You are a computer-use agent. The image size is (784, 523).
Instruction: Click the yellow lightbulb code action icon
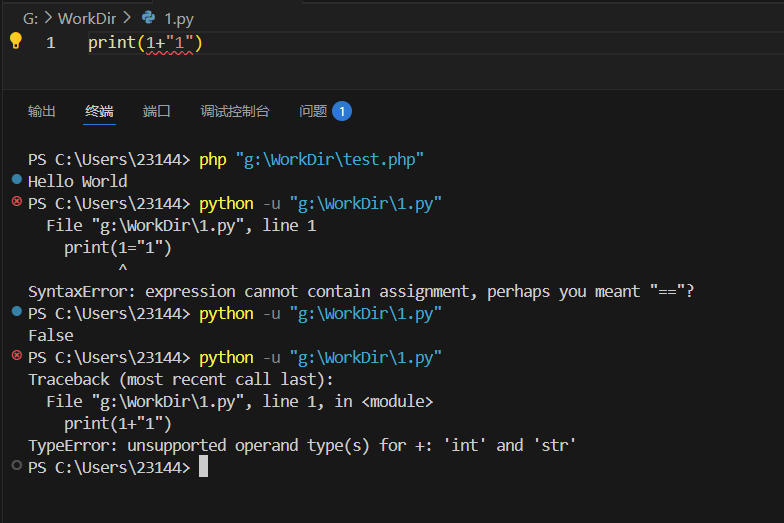point(15,41)
